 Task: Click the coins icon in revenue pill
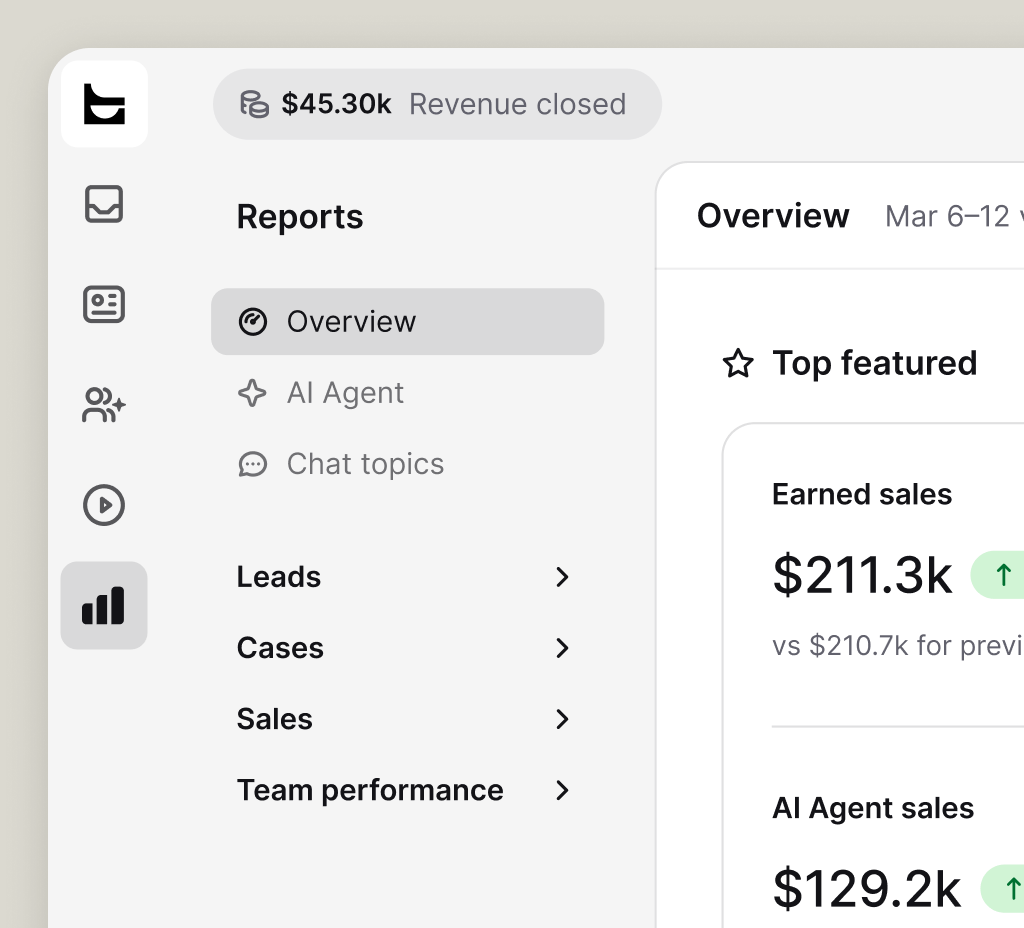pyautogui.click(x=254, y=104)
